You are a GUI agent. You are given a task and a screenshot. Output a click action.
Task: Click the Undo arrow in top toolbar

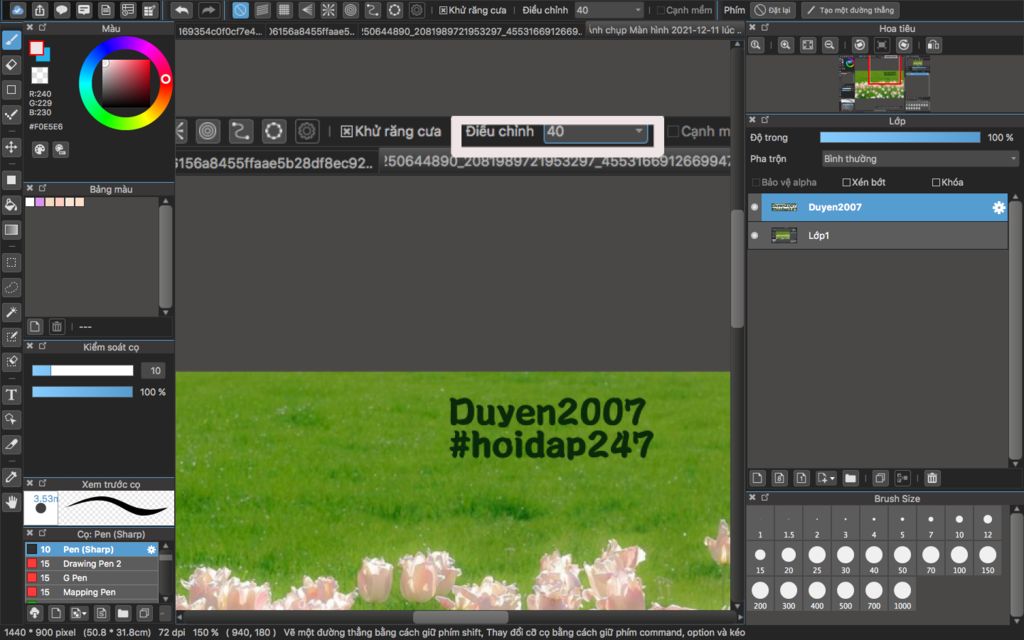tap(182, 10)
